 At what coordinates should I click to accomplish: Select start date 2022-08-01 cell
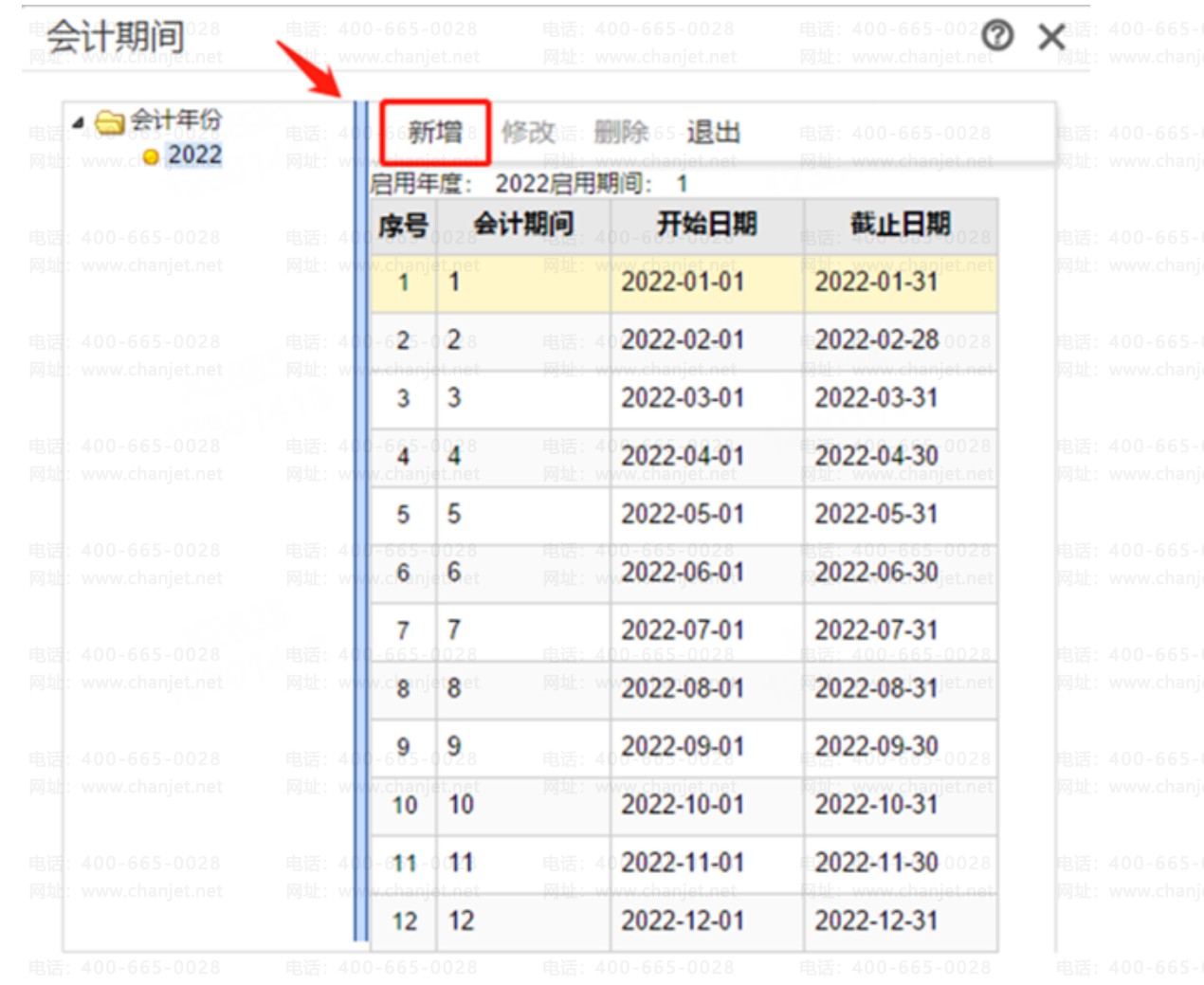pyautogui.click(x=707, y=688)
